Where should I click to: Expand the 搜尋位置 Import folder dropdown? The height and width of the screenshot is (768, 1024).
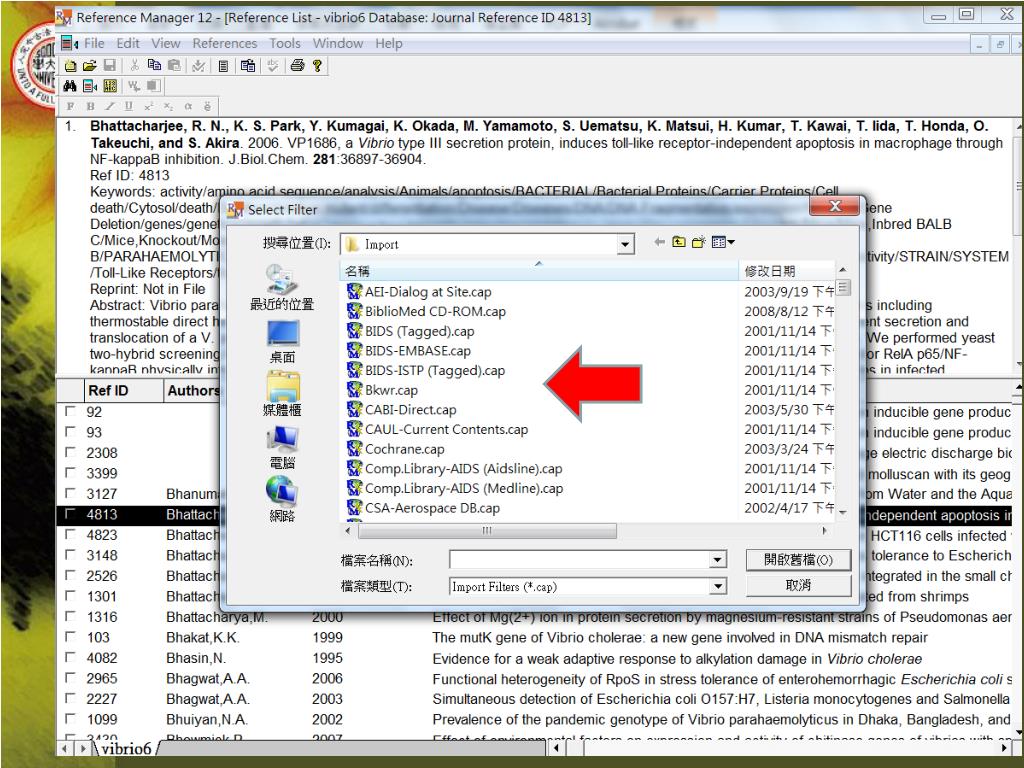625,244
